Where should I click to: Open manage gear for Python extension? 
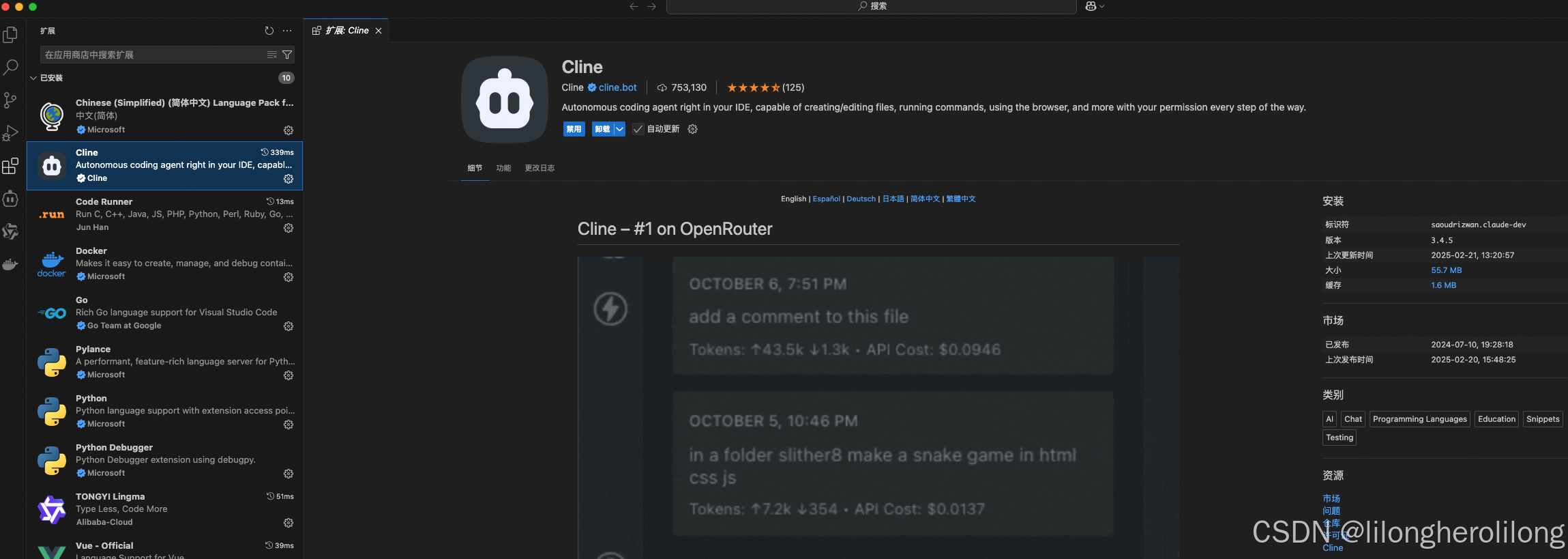coord(289,425)
